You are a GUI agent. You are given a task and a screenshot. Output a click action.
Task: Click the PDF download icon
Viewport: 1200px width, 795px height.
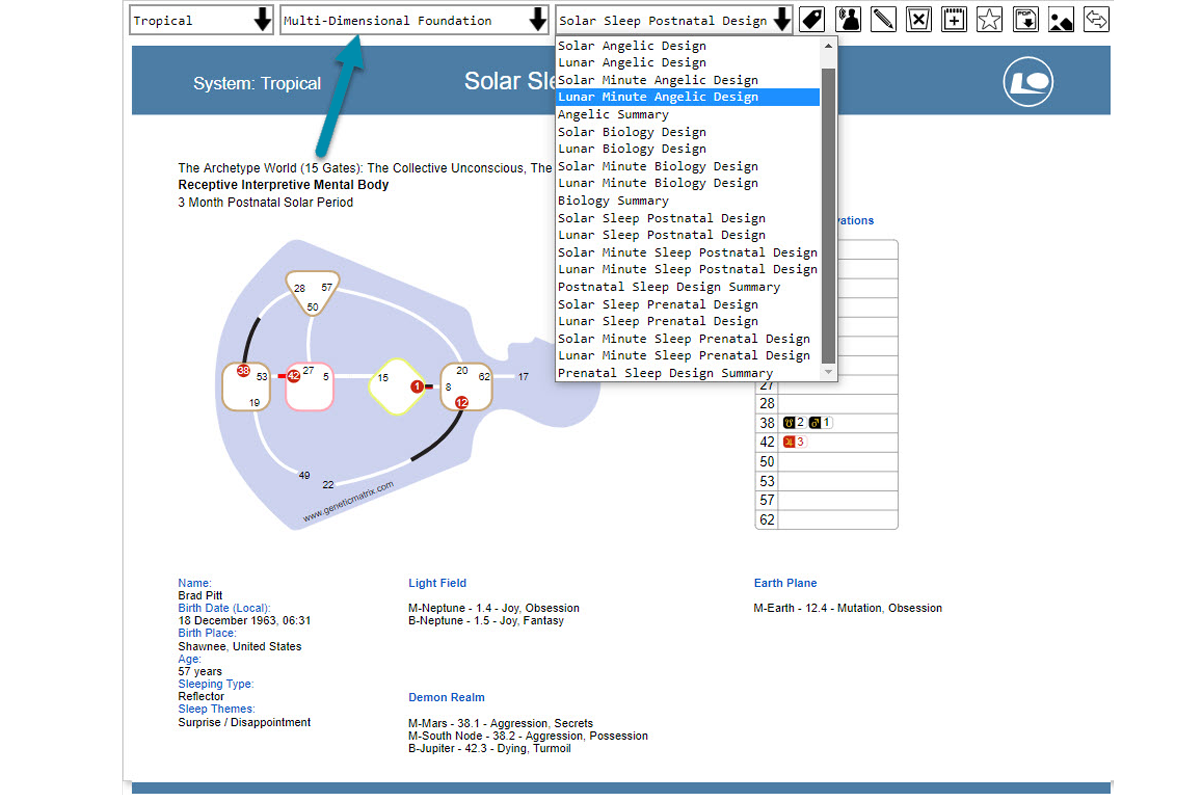click(1025, 19)
